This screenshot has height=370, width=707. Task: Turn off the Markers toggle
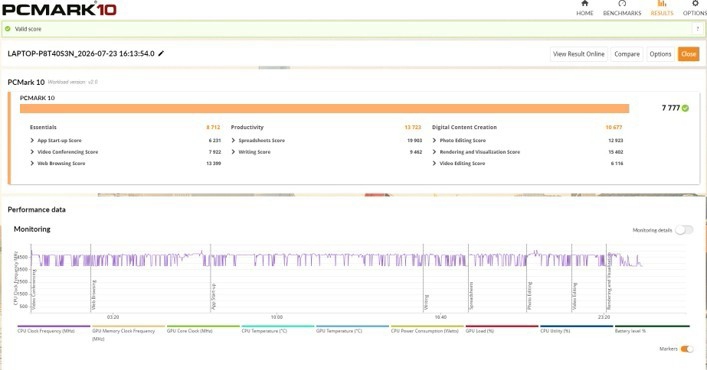point(687,349)
